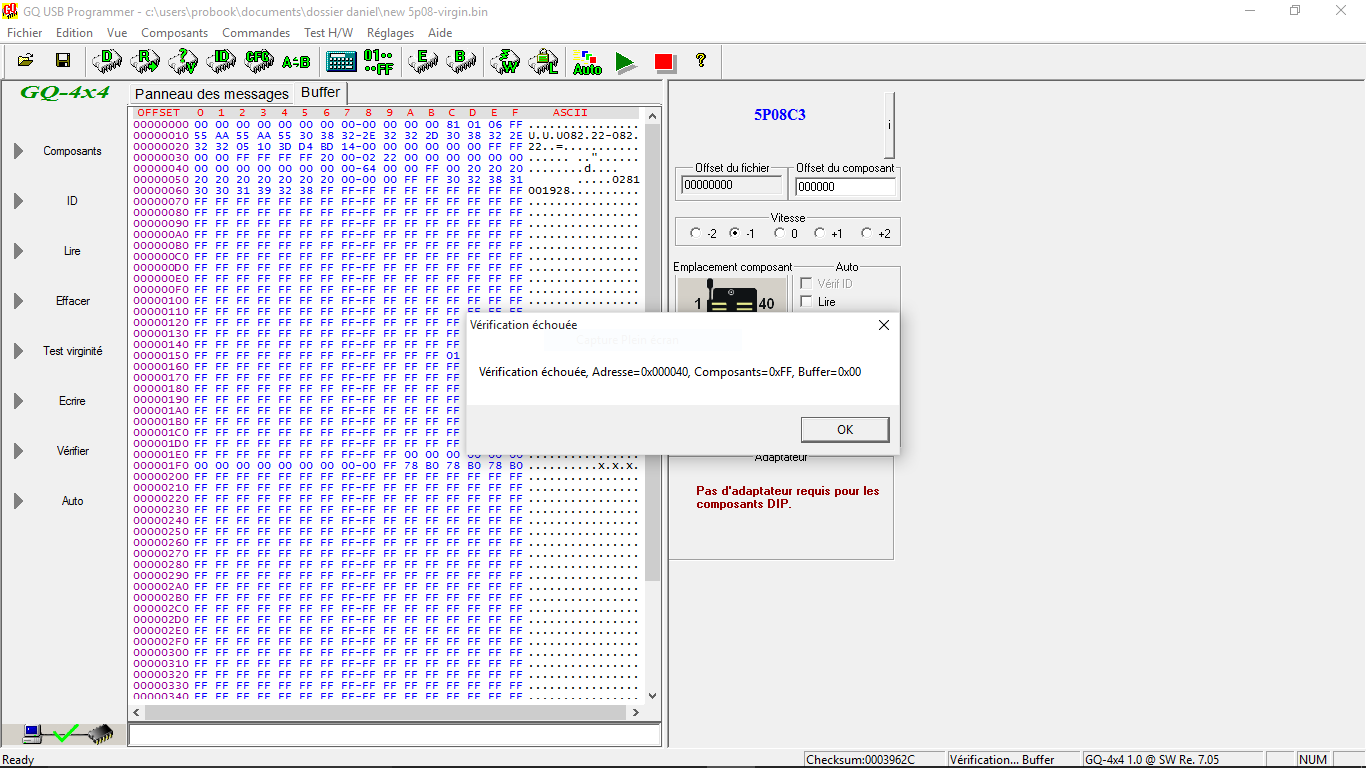Click the text field below the buffer

[394, 735]
